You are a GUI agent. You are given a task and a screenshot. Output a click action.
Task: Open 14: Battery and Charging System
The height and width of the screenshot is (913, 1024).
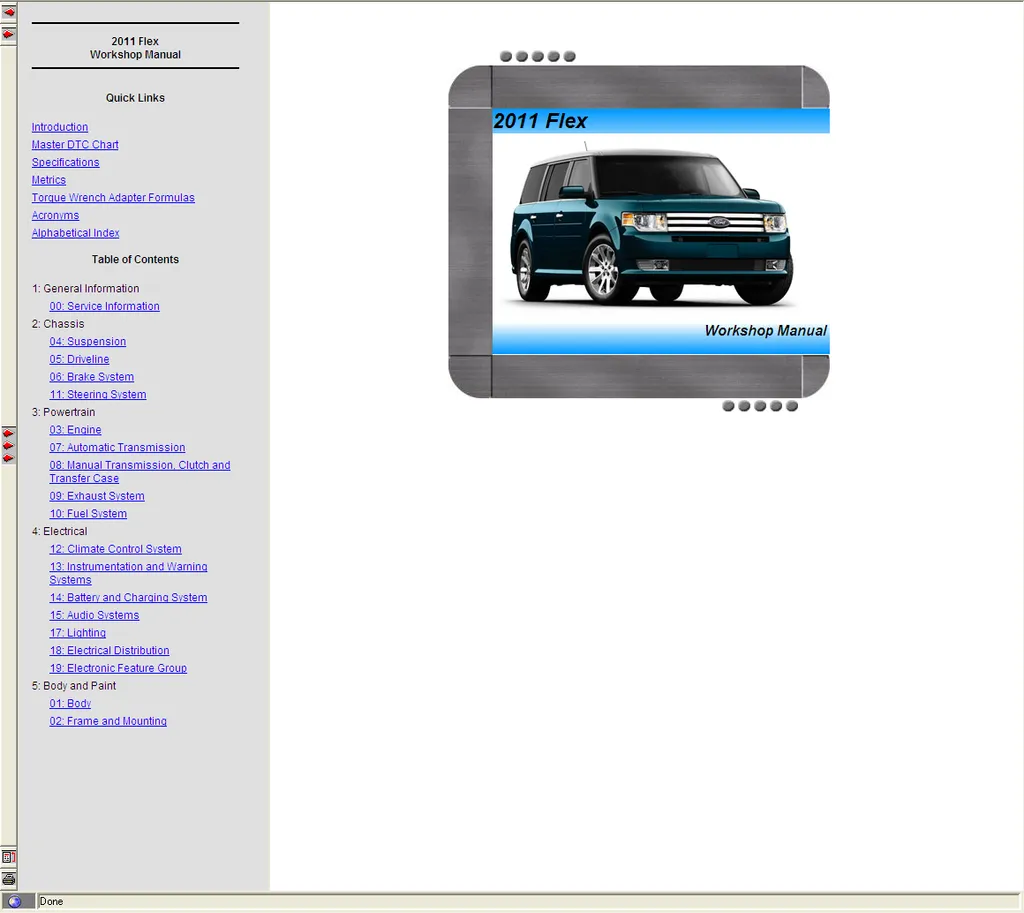pyautogui.click(x=128, y=597)
